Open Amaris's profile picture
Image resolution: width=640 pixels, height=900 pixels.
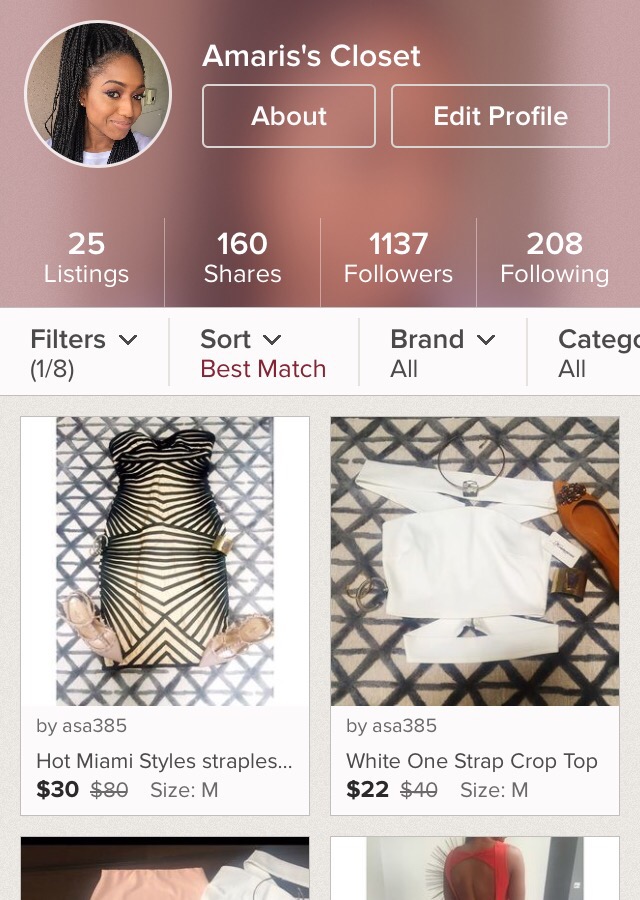pyautogui.click(x=98, y=95)
